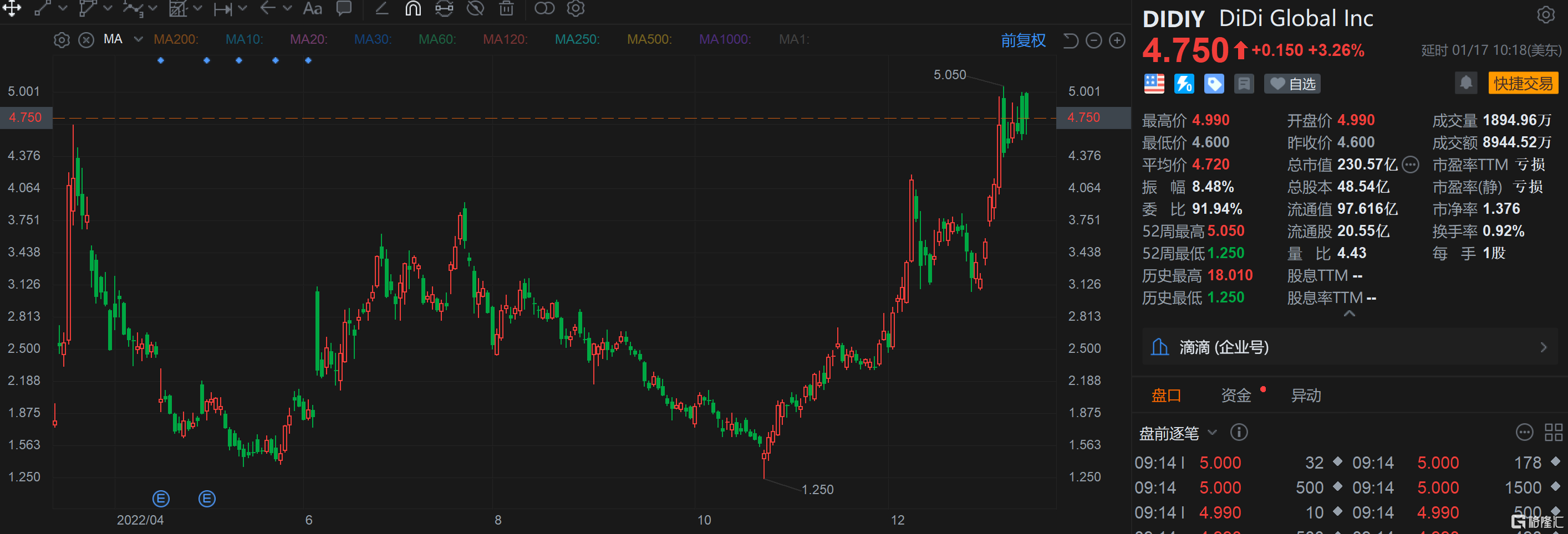This screenshot has width=1568, height=534.
Task: Click the undo arrow above chart
Action: [x=1070, y=41]
